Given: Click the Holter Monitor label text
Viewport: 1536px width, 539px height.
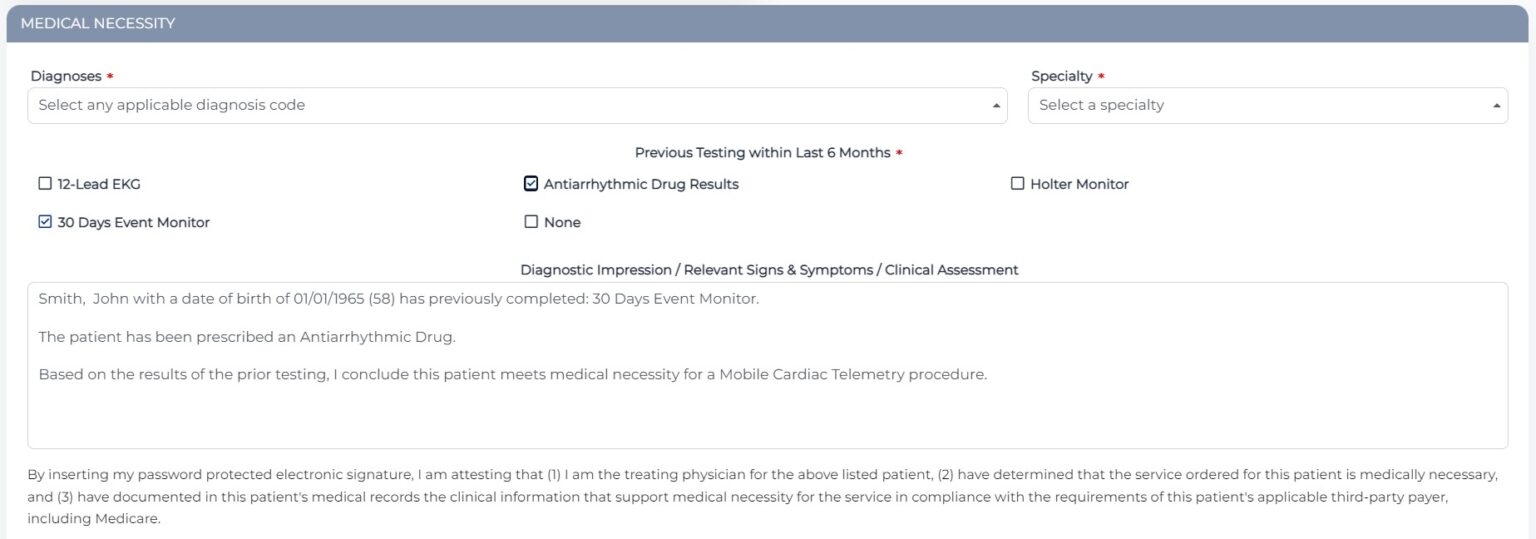Looking at the screenshot, I should [1079, 184].
